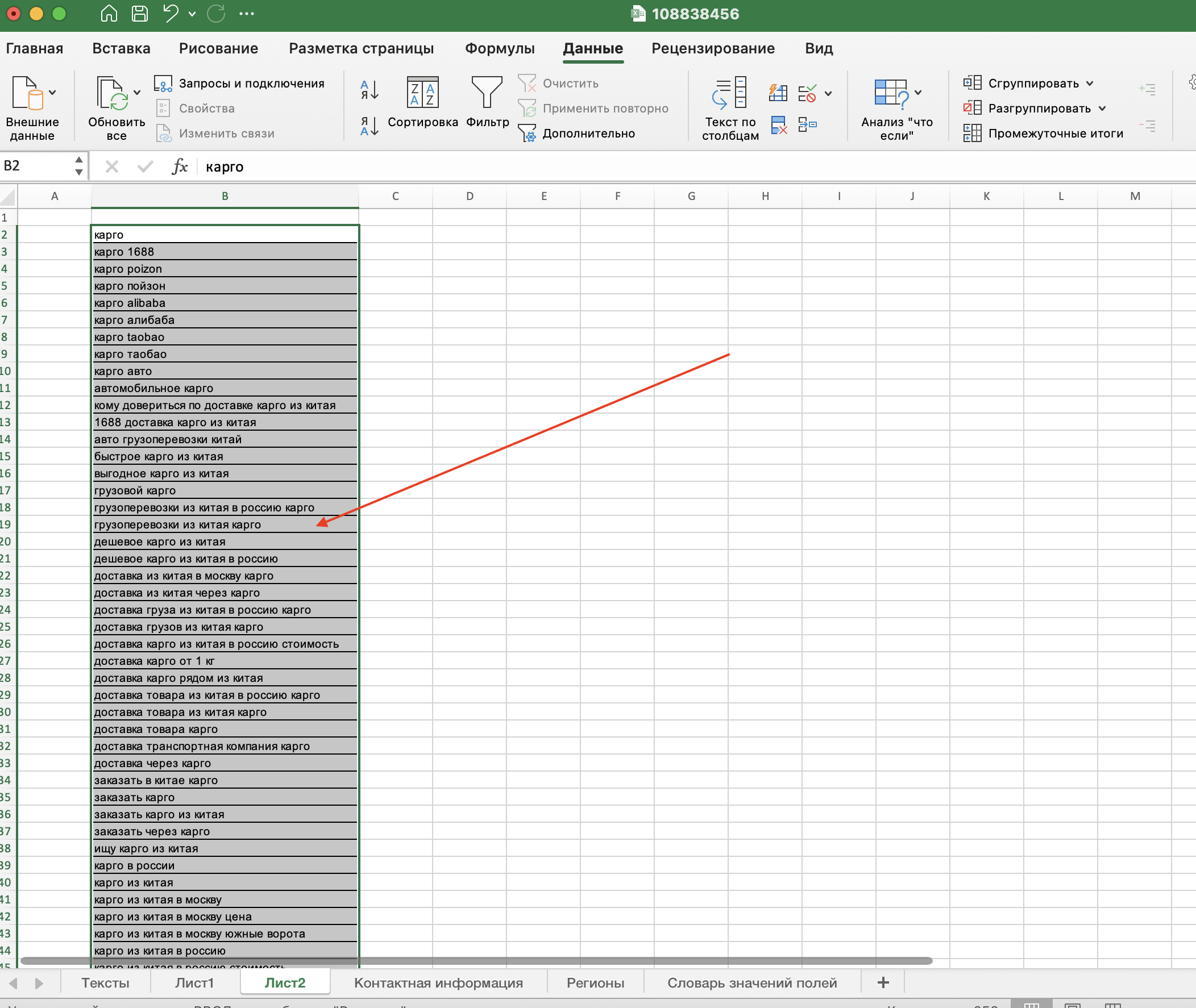Open Промежуточные итоги
1196x1008 pixels.
click(1043, 133)
